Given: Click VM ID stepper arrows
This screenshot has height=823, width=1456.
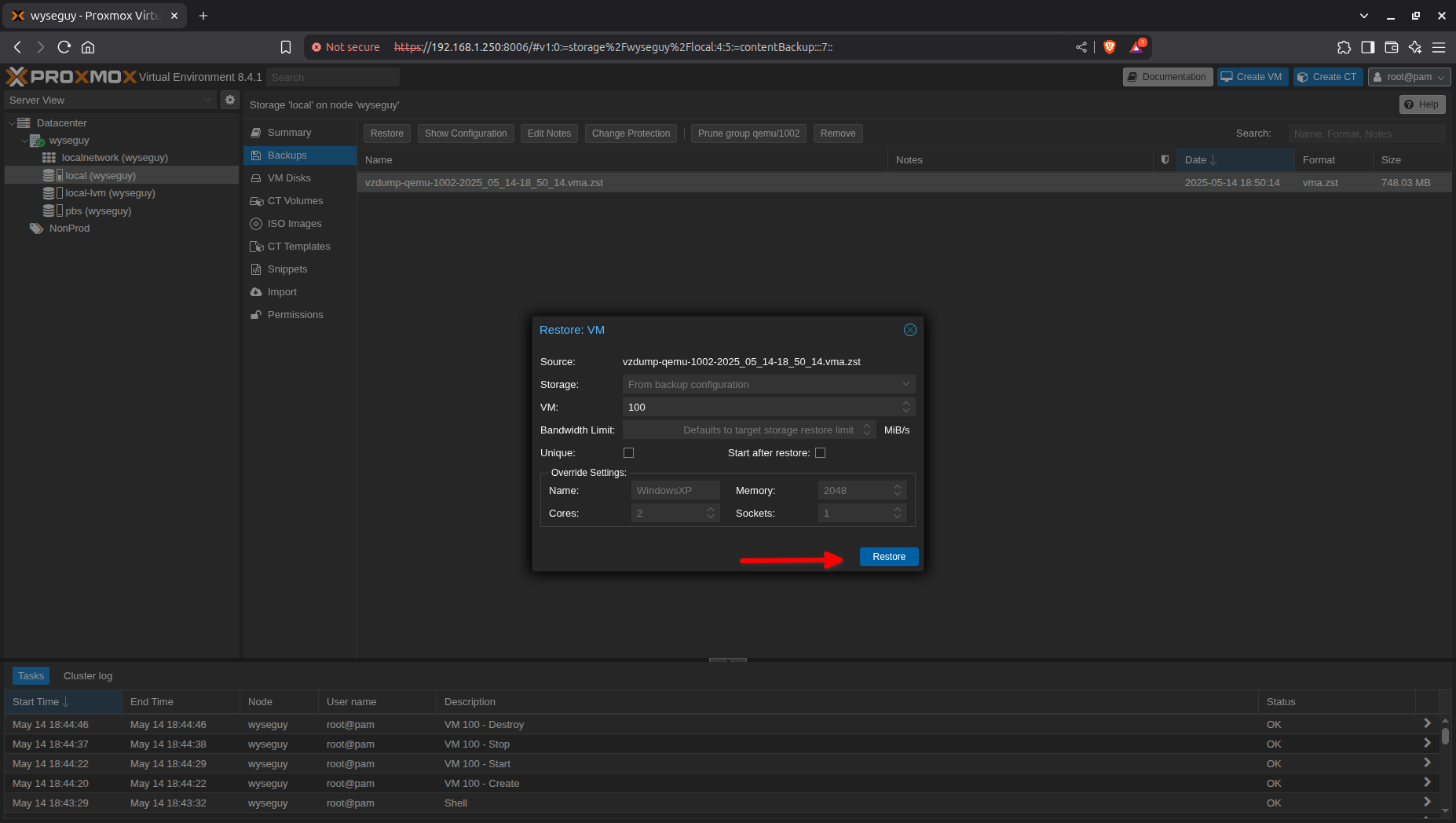Looking at the screenshot, I should click(906, 408).
